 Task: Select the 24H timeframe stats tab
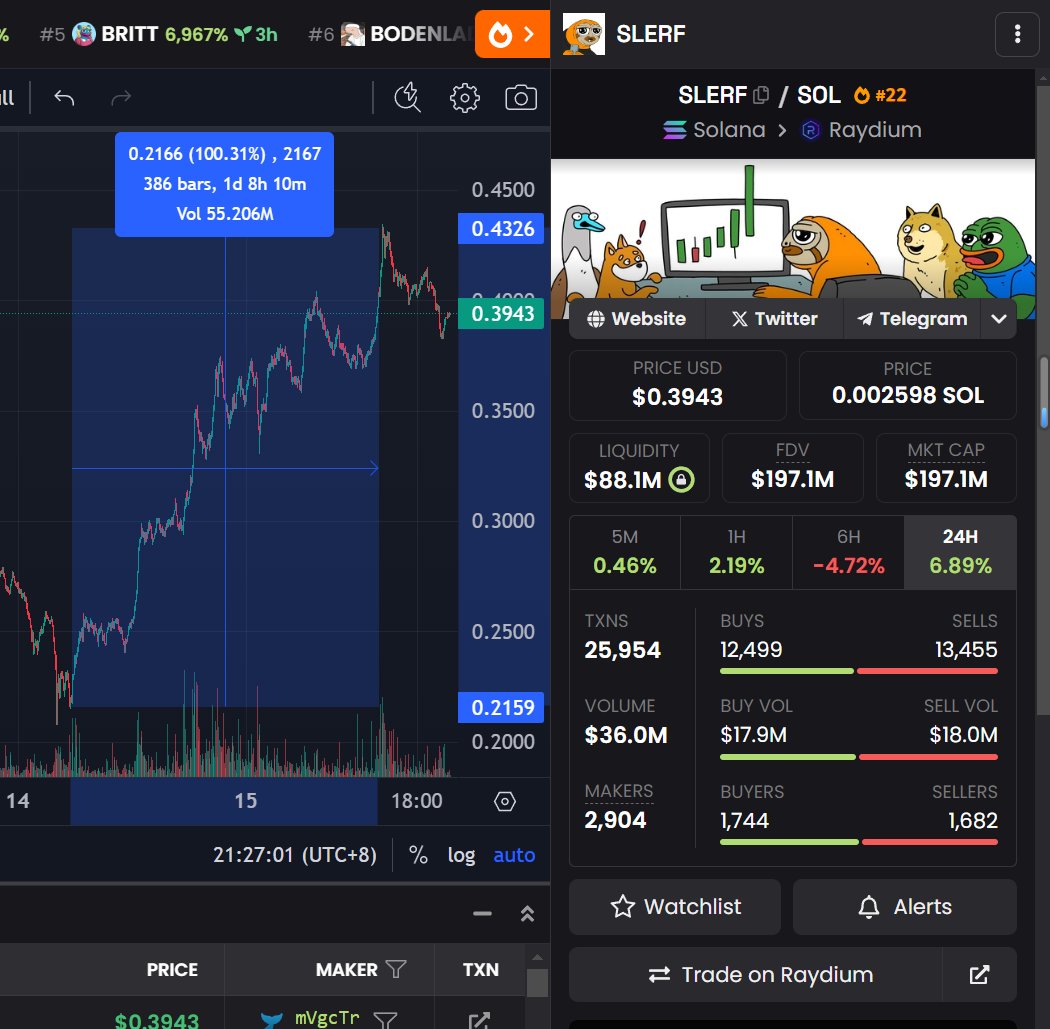pyautogui.click(x=960, y=552)
